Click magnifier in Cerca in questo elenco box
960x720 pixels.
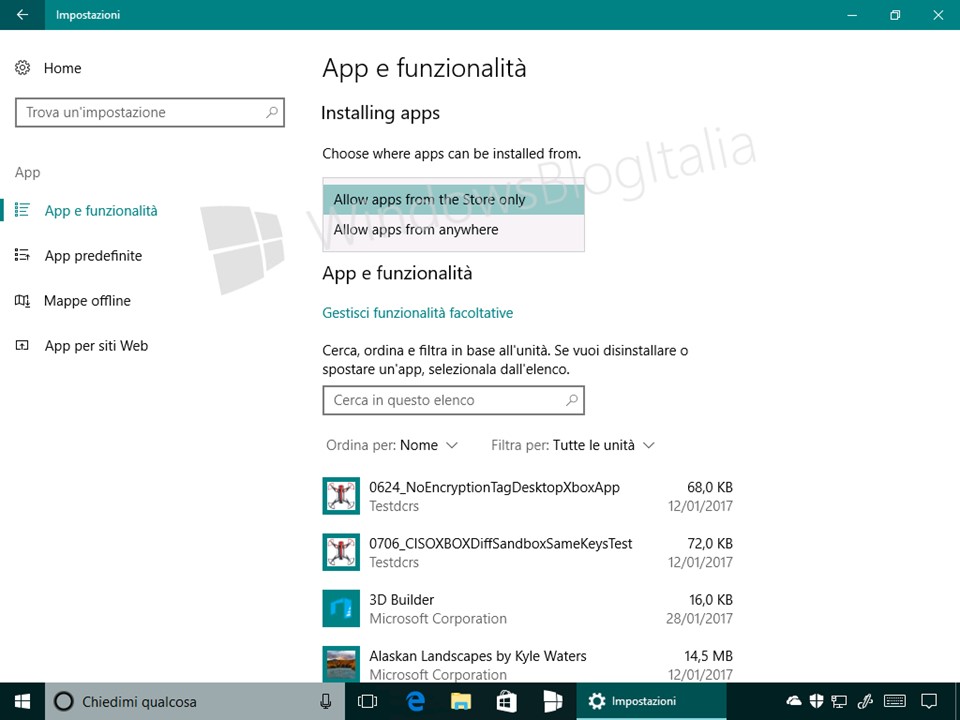(572, 400)
